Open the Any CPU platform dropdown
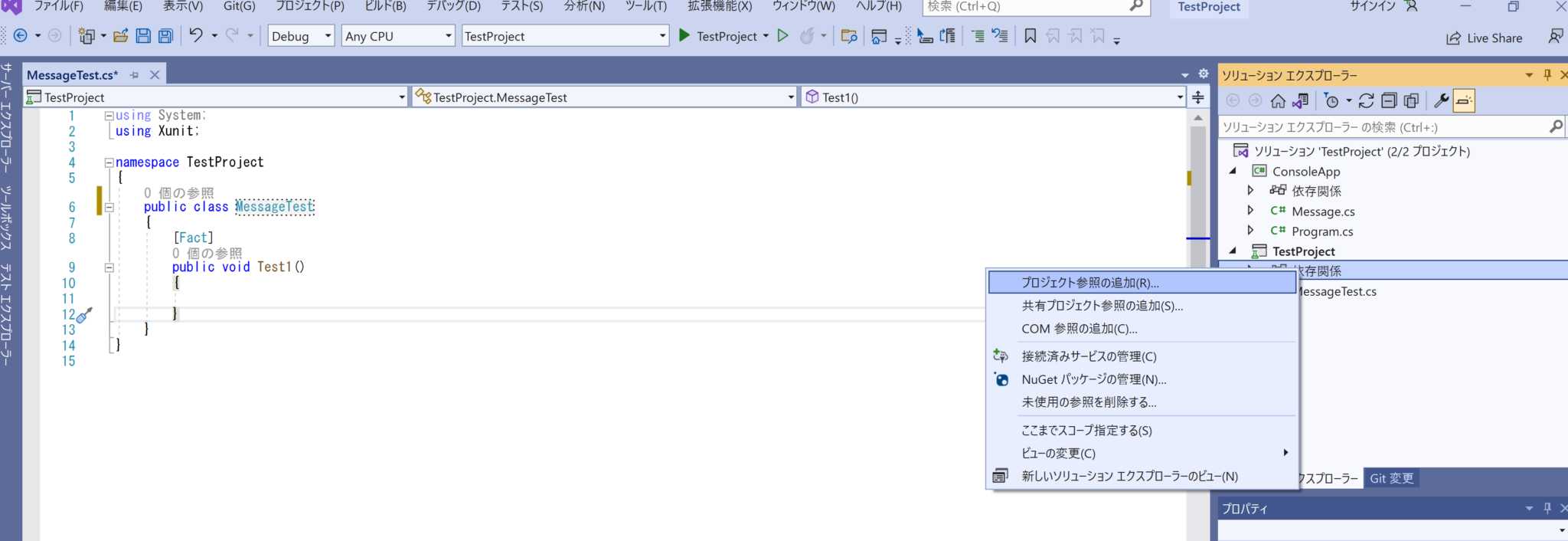Viewport: 1568px width, 541px height. 398,36
